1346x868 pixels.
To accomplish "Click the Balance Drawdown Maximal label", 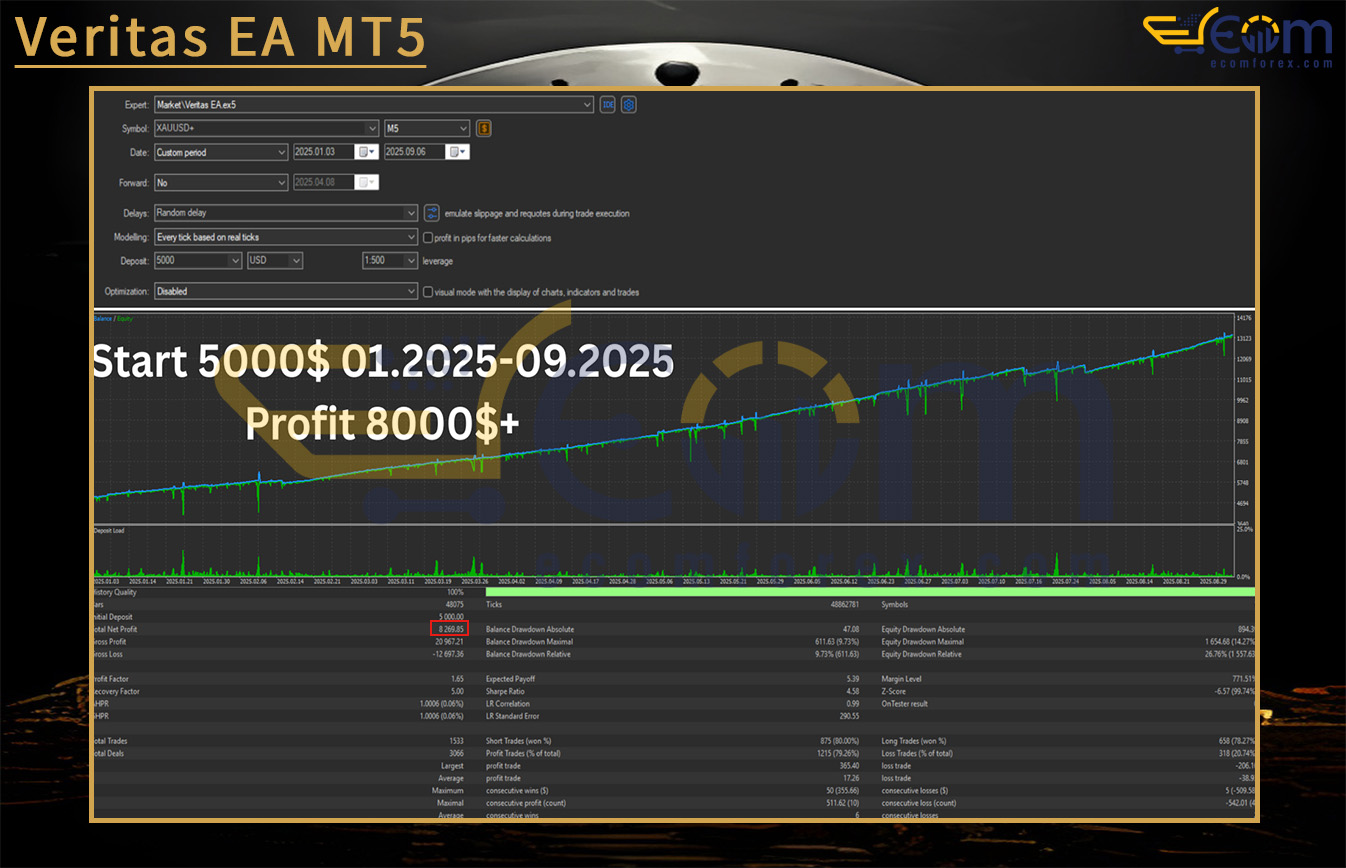I will 529,642.
